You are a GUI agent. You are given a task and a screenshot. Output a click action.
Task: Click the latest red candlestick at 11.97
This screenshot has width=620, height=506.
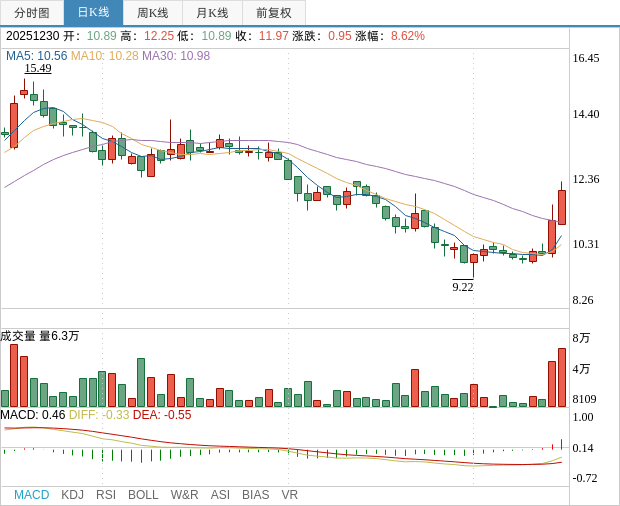point(562,207)
